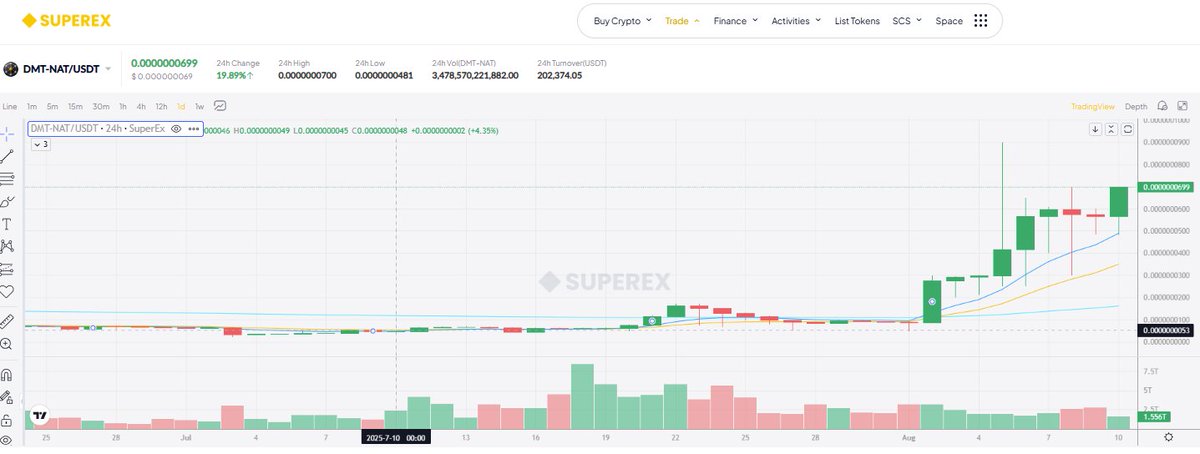Select the 30m timeframe
Viewport: 1200px width, 454px height.
(x=100, y=106)
